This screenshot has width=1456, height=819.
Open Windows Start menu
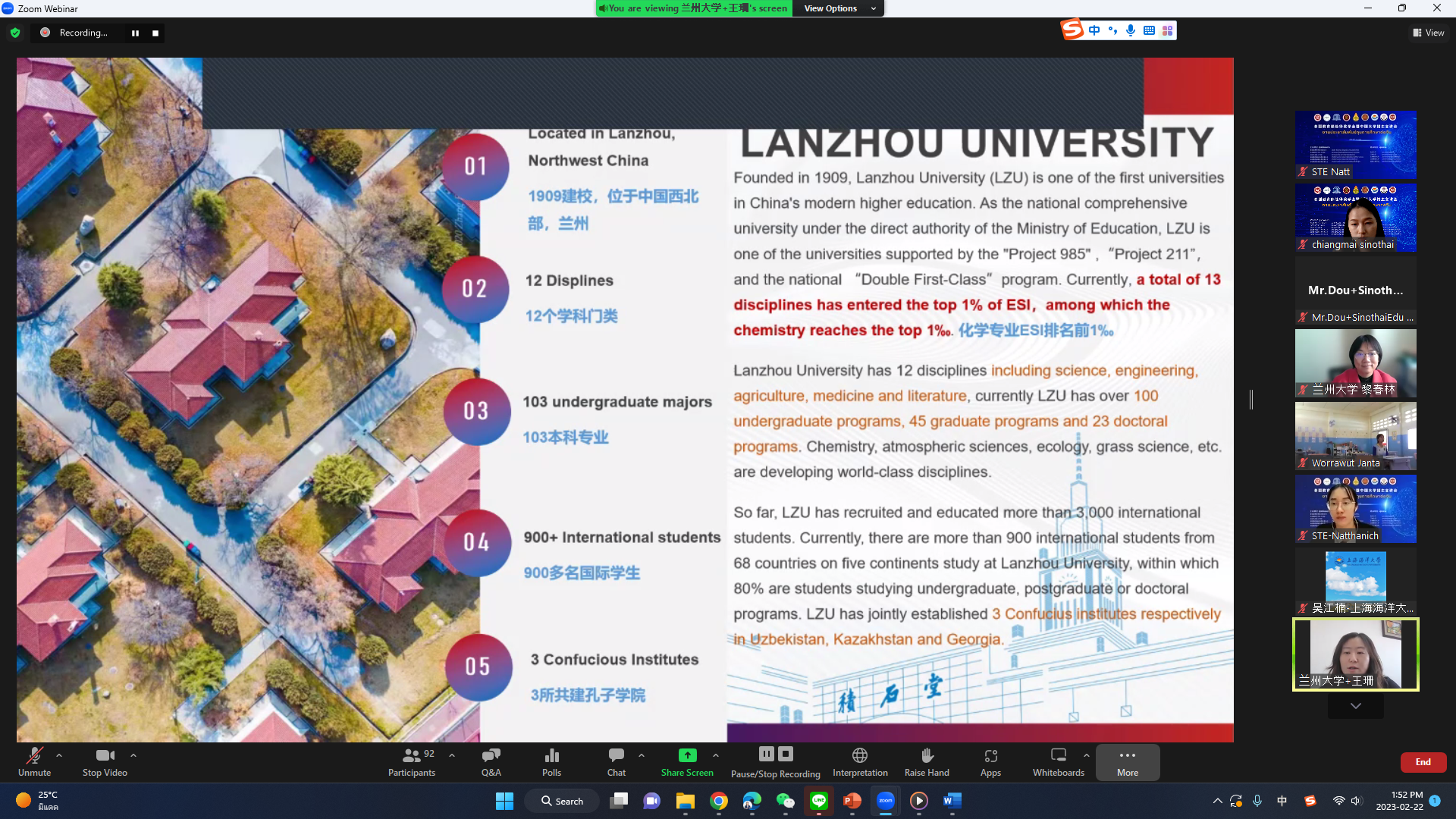[504, 801]
